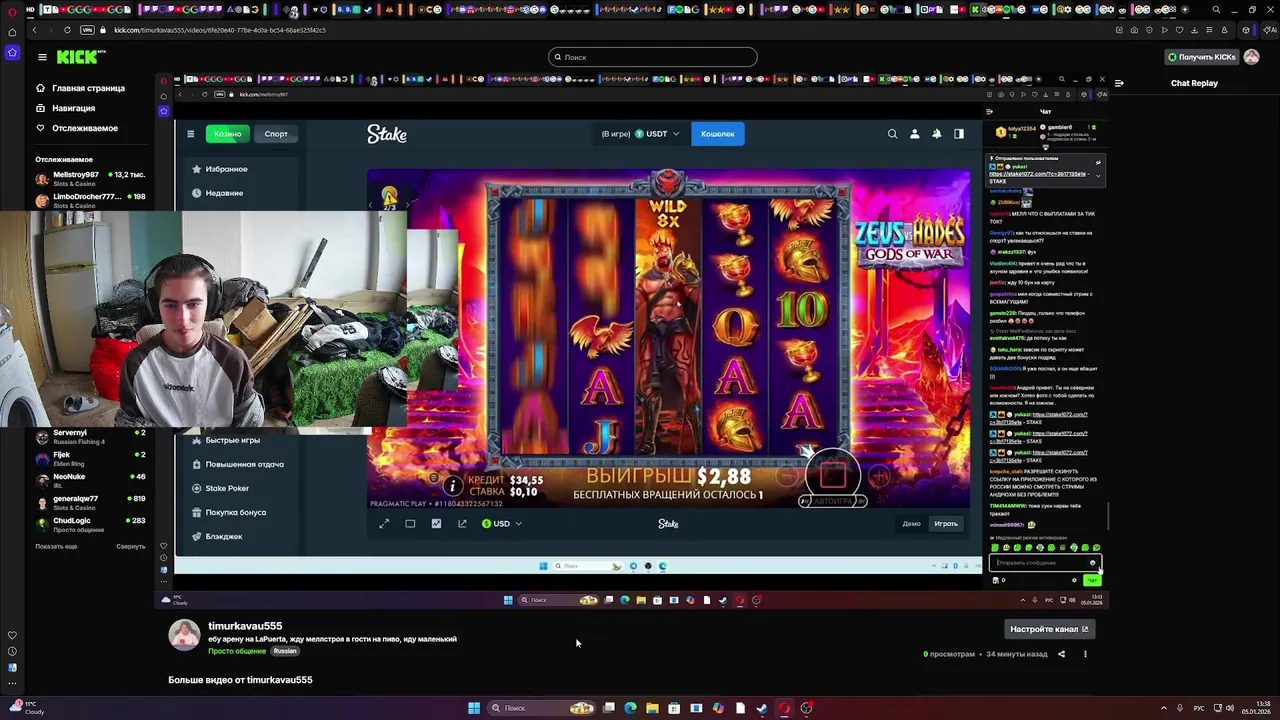Open Навигация in the Kick sidebar

[x=66, y=108]
